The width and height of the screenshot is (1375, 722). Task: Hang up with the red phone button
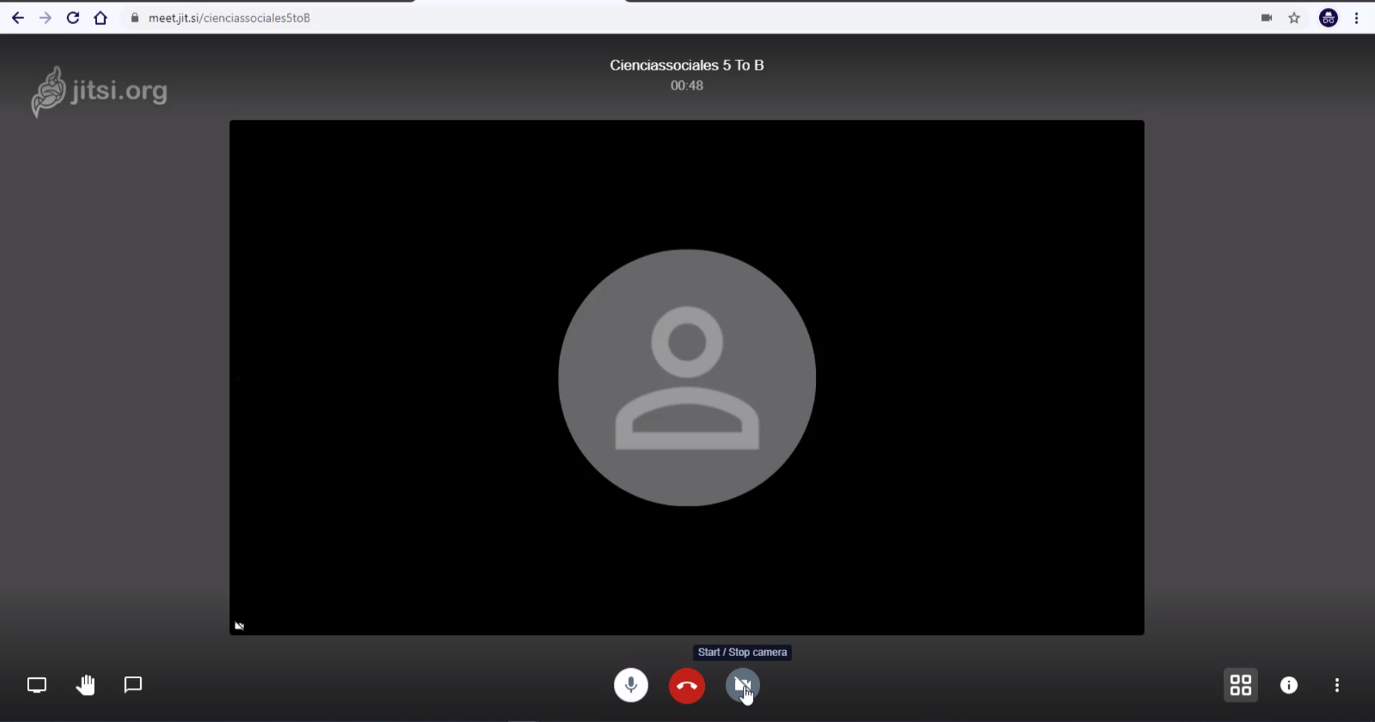[687, 685]
